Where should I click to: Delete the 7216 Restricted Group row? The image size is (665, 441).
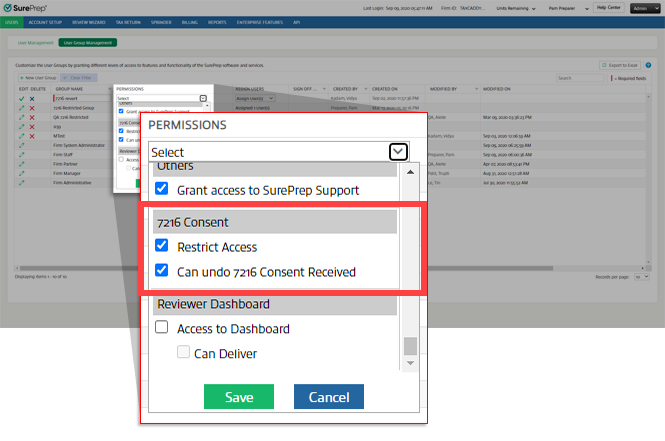32,107
